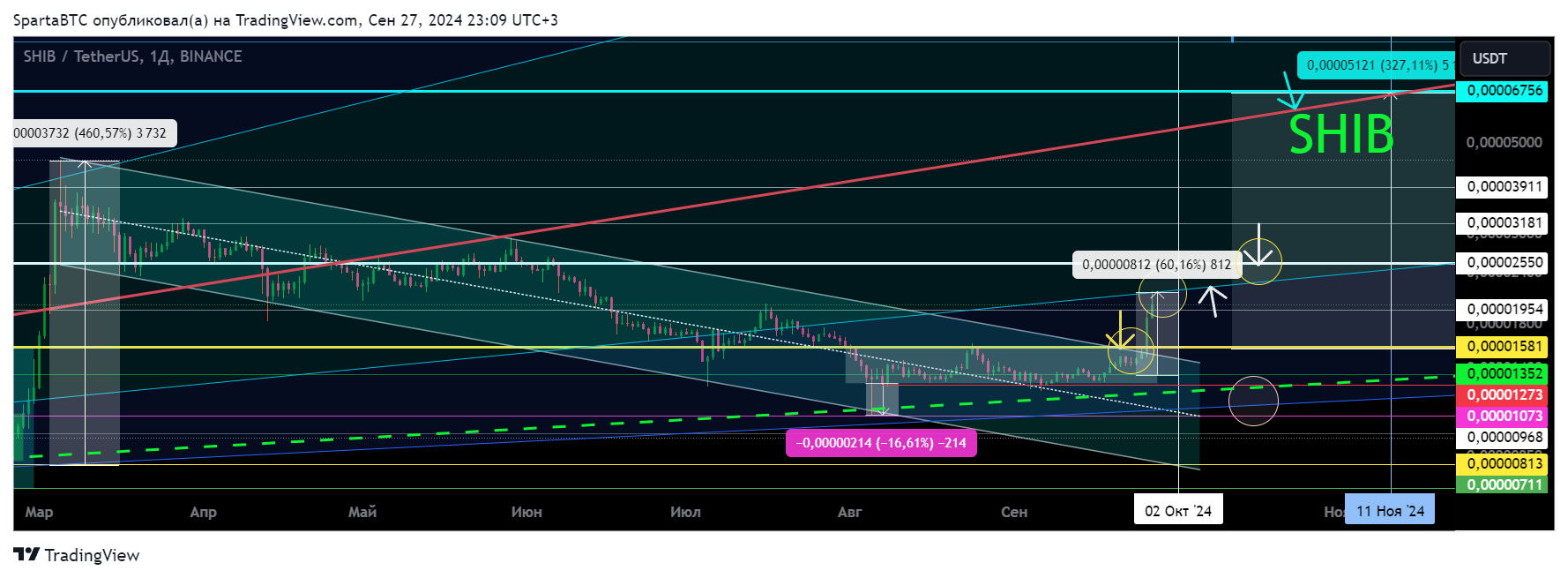Open the USDT currency selector
This screenshot has width=1568, height=578.
pyautogui.click(x=1505, y=58)
